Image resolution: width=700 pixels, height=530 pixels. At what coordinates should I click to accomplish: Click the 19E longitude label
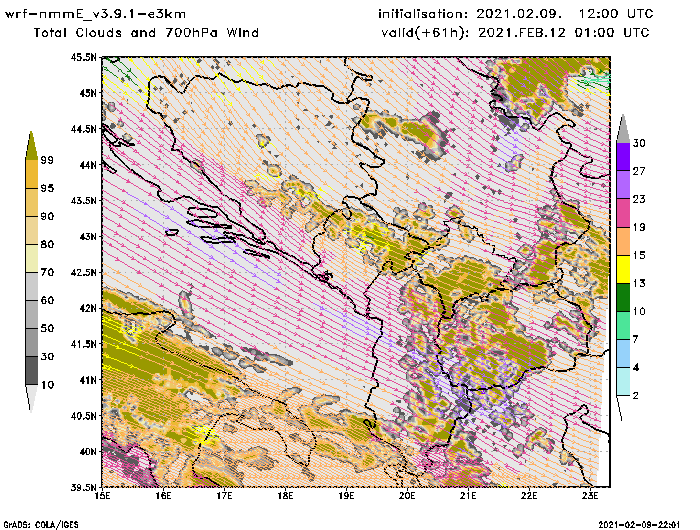[x=346, y=496]
